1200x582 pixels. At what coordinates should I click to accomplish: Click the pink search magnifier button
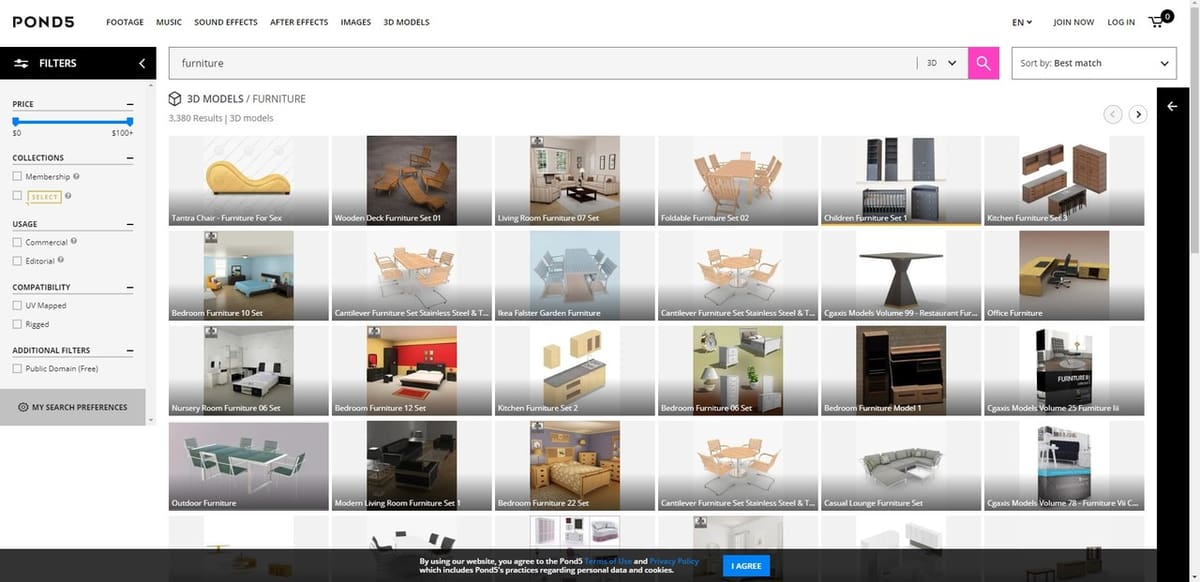(x=983, y=63)
